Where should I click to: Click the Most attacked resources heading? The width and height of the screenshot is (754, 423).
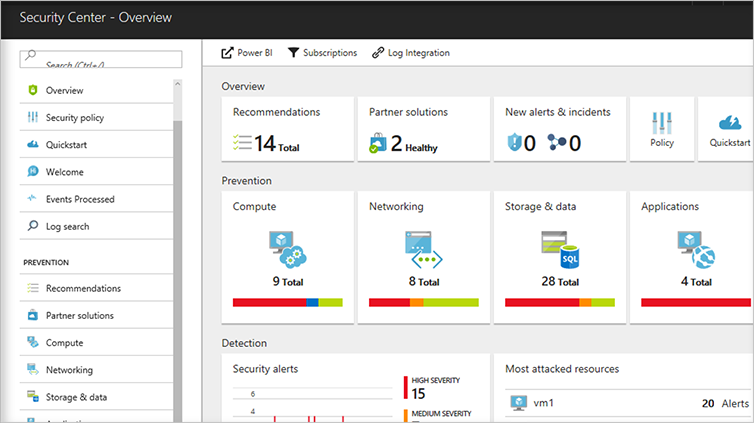pyautogui.click(x=562, y=369)
